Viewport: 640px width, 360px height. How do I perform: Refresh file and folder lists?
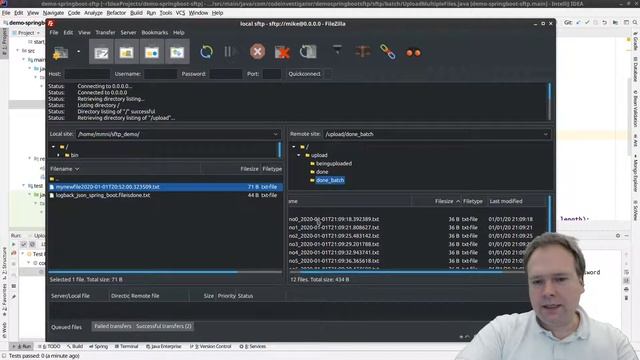207,52
